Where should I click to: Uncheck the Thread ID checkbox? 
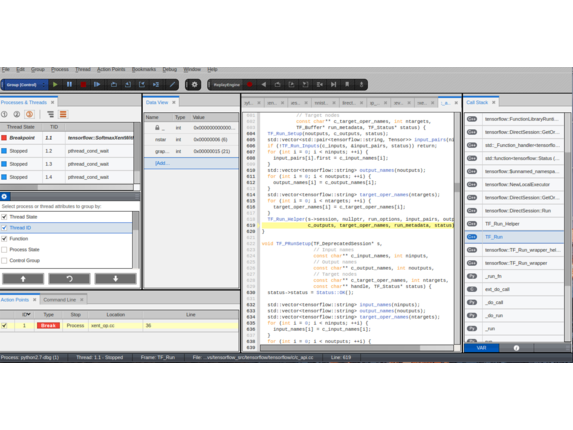click(4, 228)
